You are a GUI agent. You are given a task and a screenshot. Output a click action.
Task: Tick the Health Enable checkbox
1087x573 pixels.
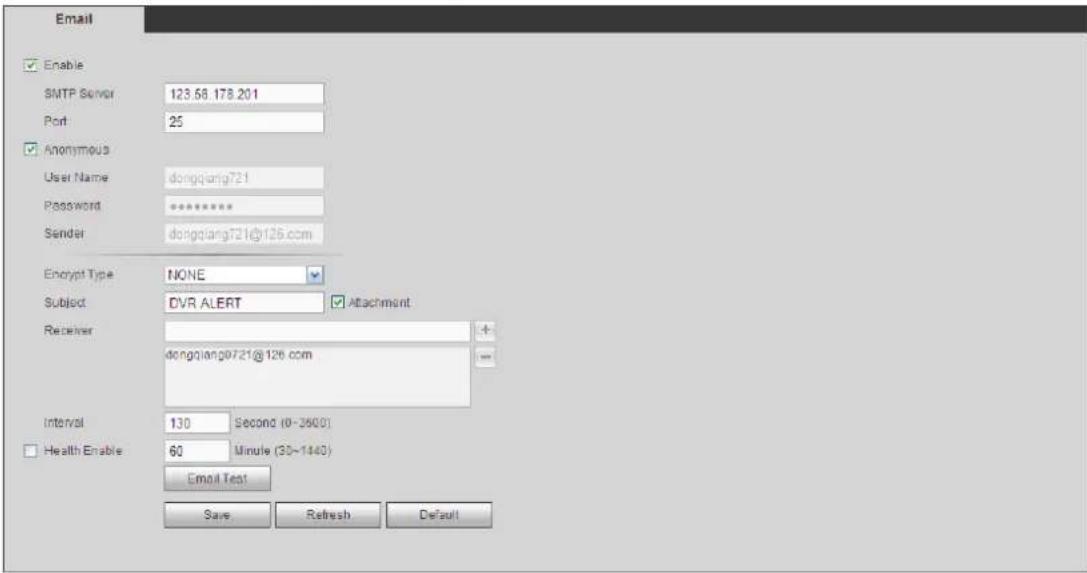click(31, 451)
